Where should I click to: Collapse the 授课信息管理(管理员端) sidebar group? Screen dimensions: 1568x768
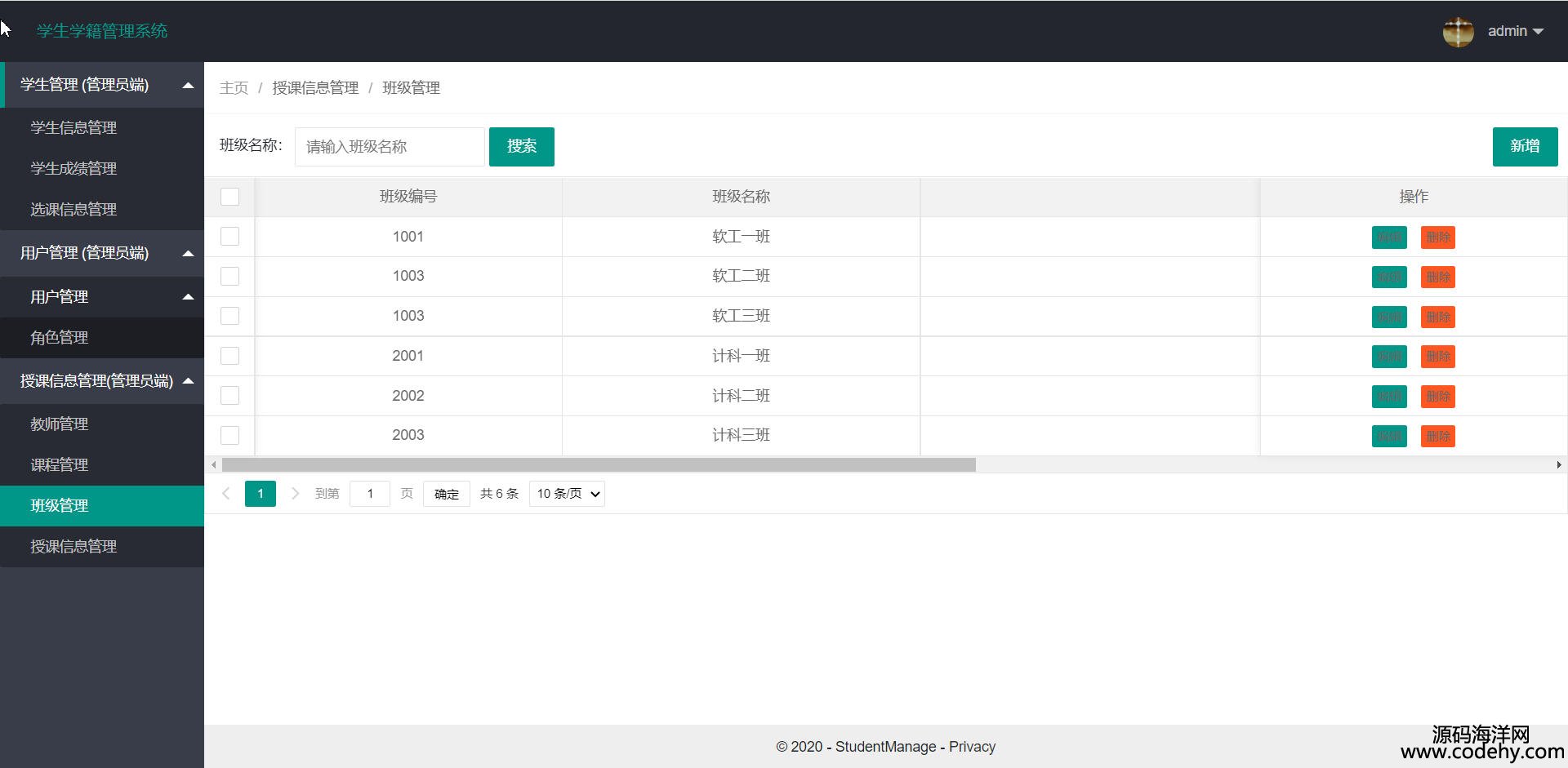tap(102, 381)
